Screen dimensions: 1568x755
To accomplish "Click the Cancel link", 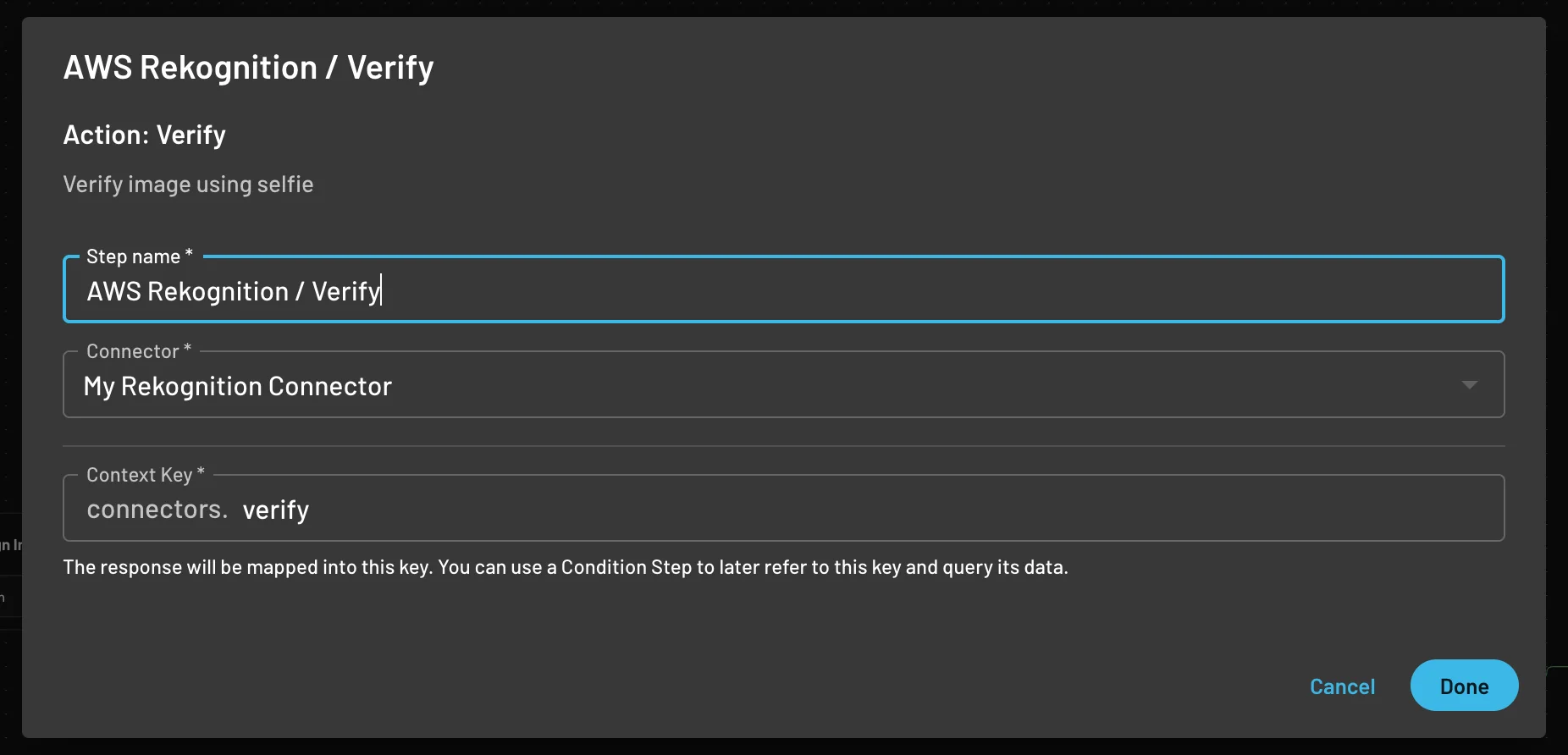I will click(x=1342, y=686).
